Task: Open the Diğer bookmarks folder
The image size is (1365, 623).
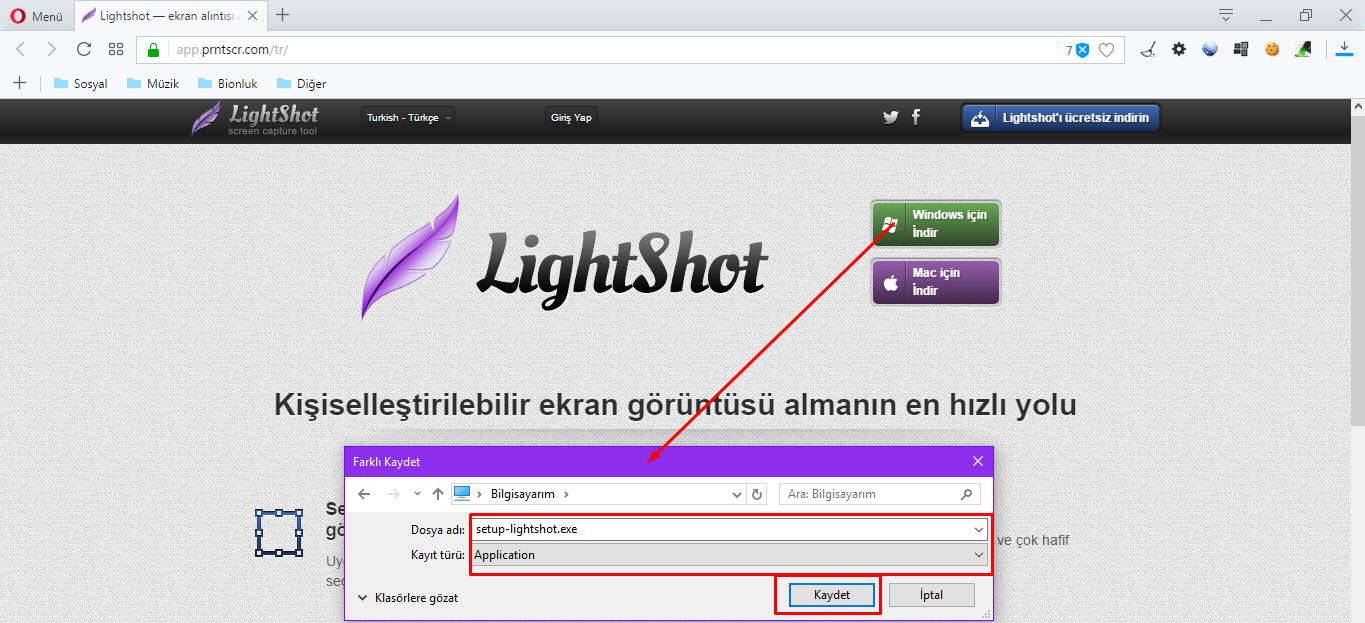Action: pyautogui.click(x=301, y=84)
